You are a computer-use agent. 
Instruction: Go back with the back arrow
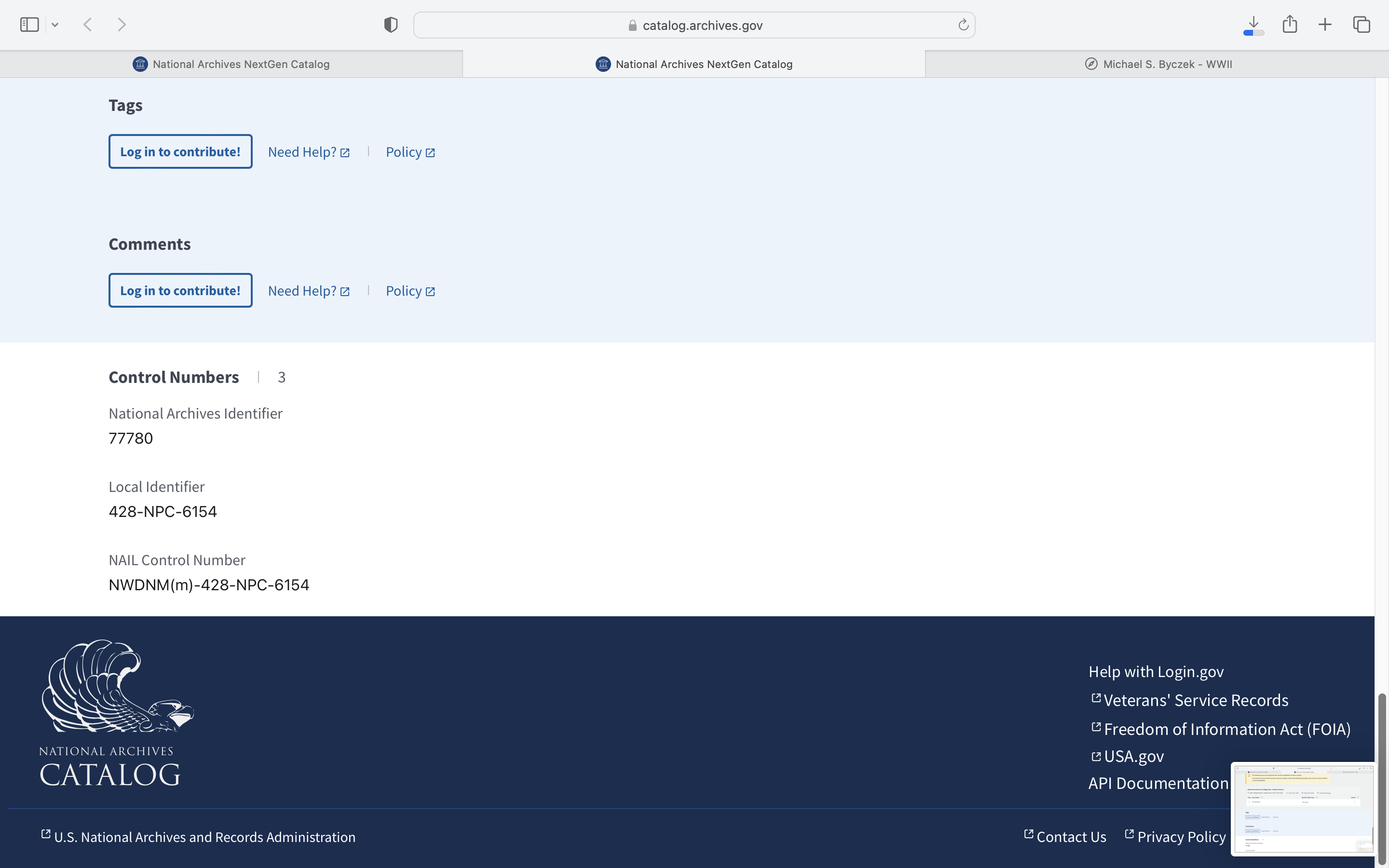pyautogui.click(x=88, y=25)
